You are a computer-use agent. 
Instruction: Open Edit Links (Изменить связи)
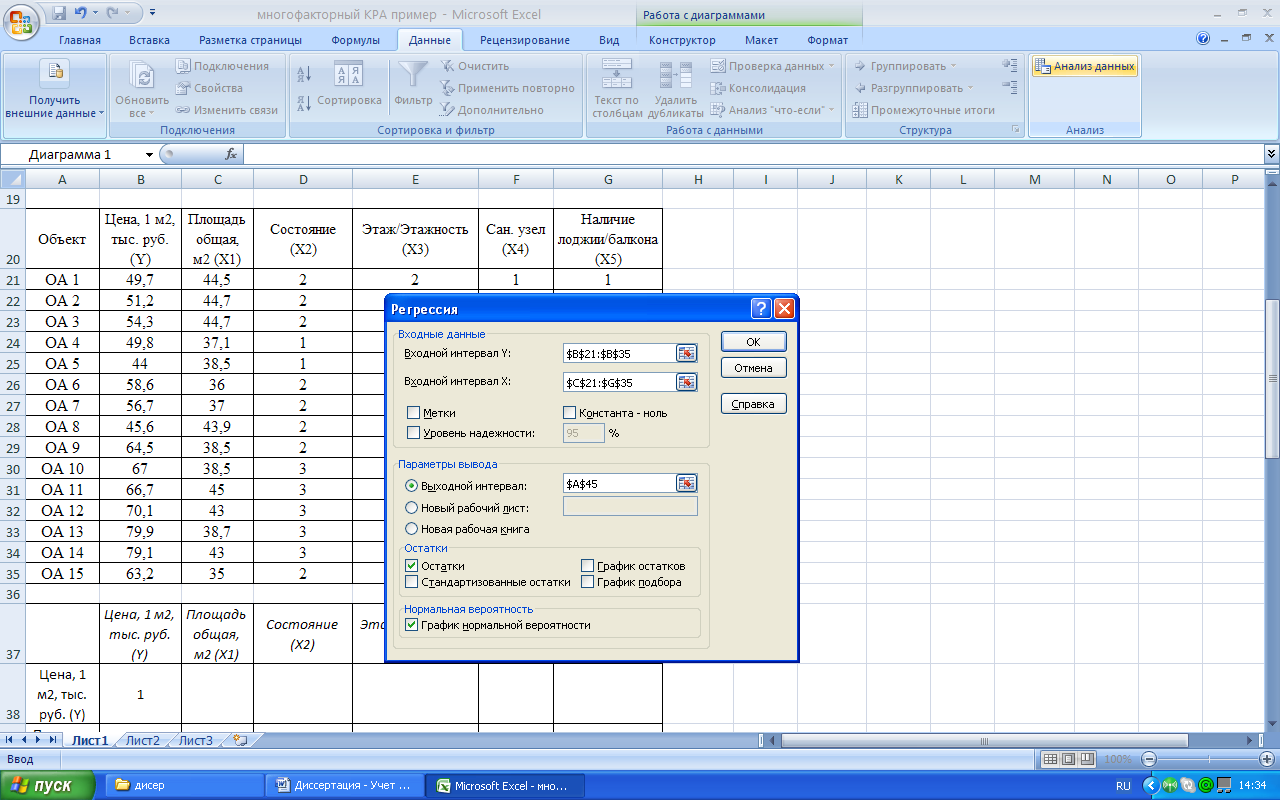pyautogui.click(x=226, y=110)
